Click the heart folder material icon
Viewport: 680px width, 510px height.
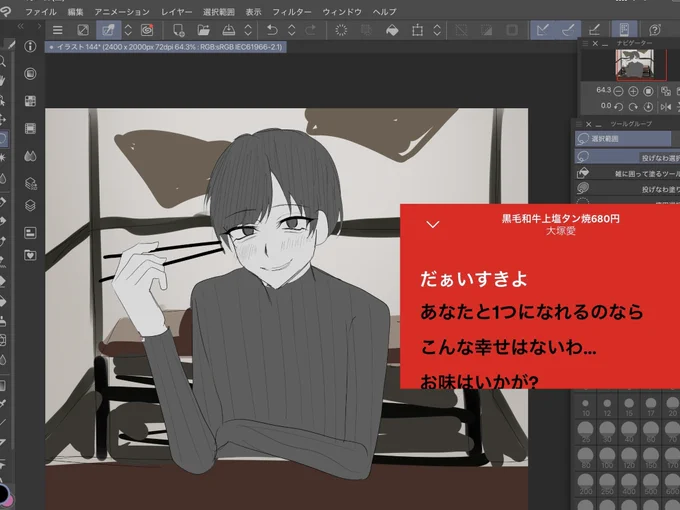point(30,255)
